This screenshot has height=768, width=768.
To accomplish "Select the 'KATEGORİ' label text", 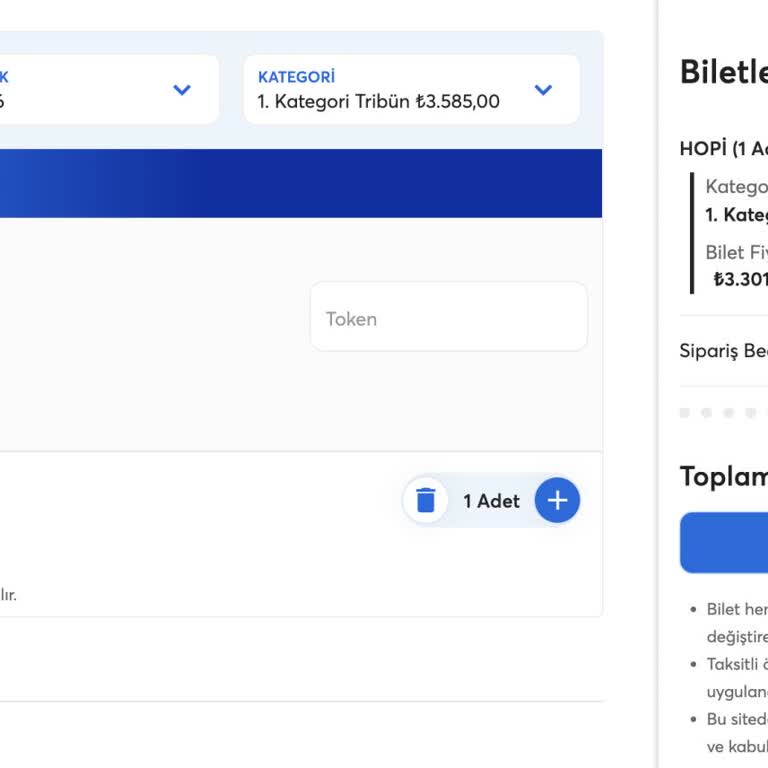I will 296,77.
